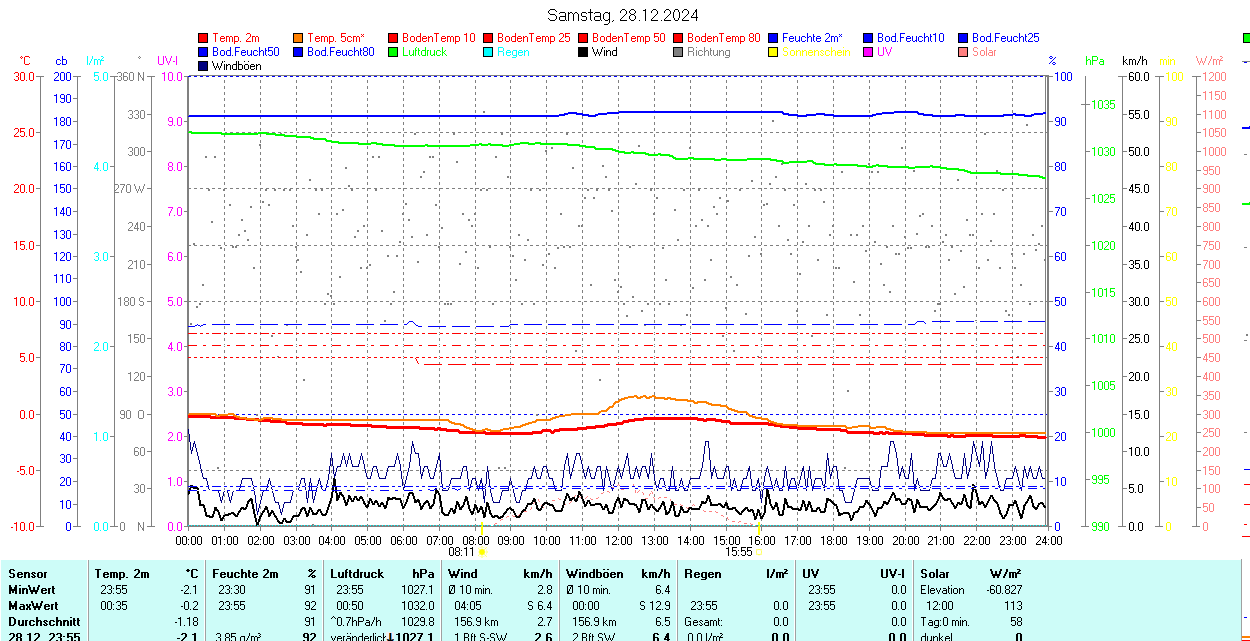Click the '00:00' label on the time axis
1250x641 pixels.
[189, 540]
